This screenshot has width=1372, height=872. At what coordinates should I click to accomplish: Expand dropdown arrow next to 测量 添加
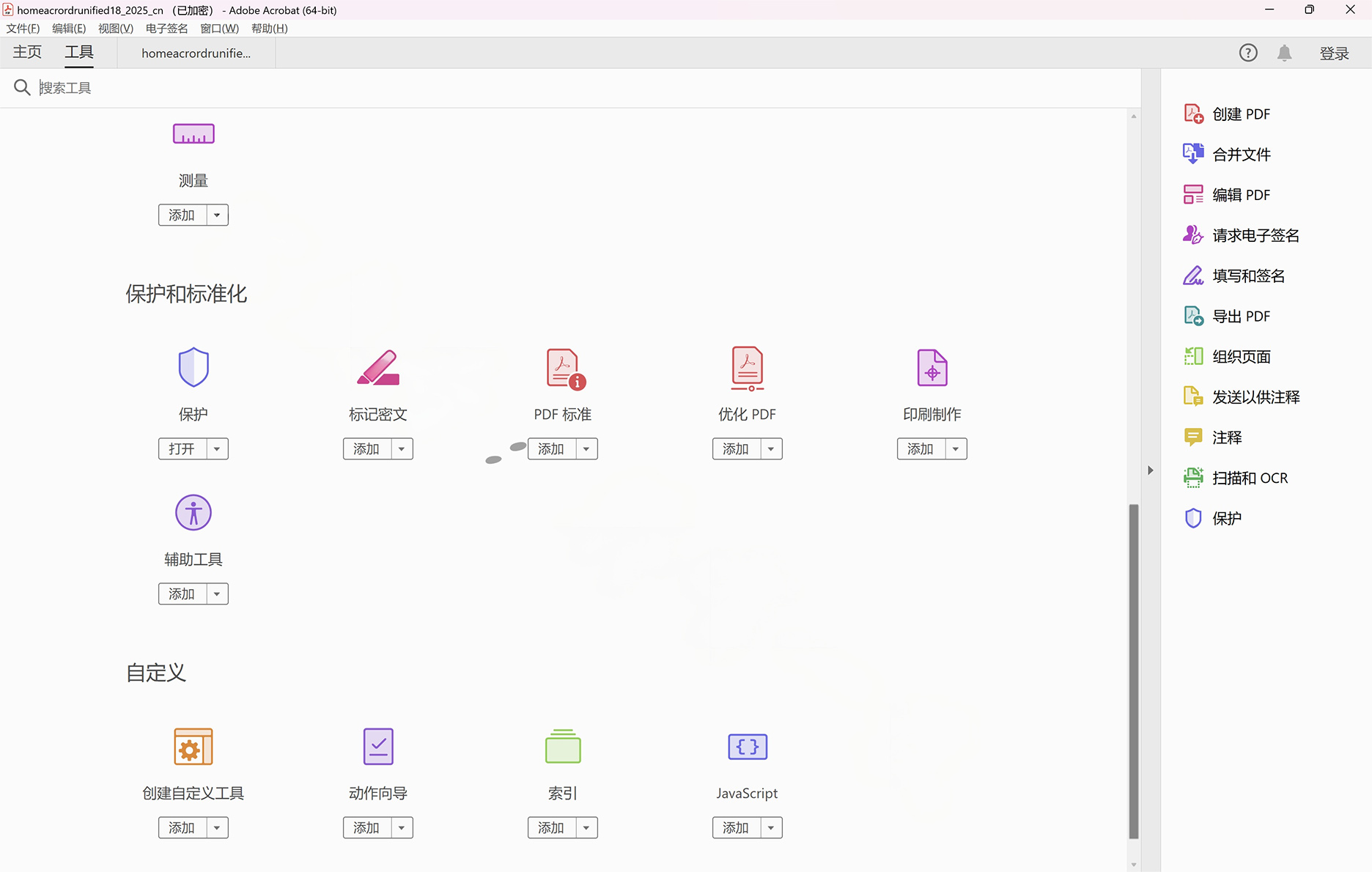pyautogui.click(x=217, y=215)
